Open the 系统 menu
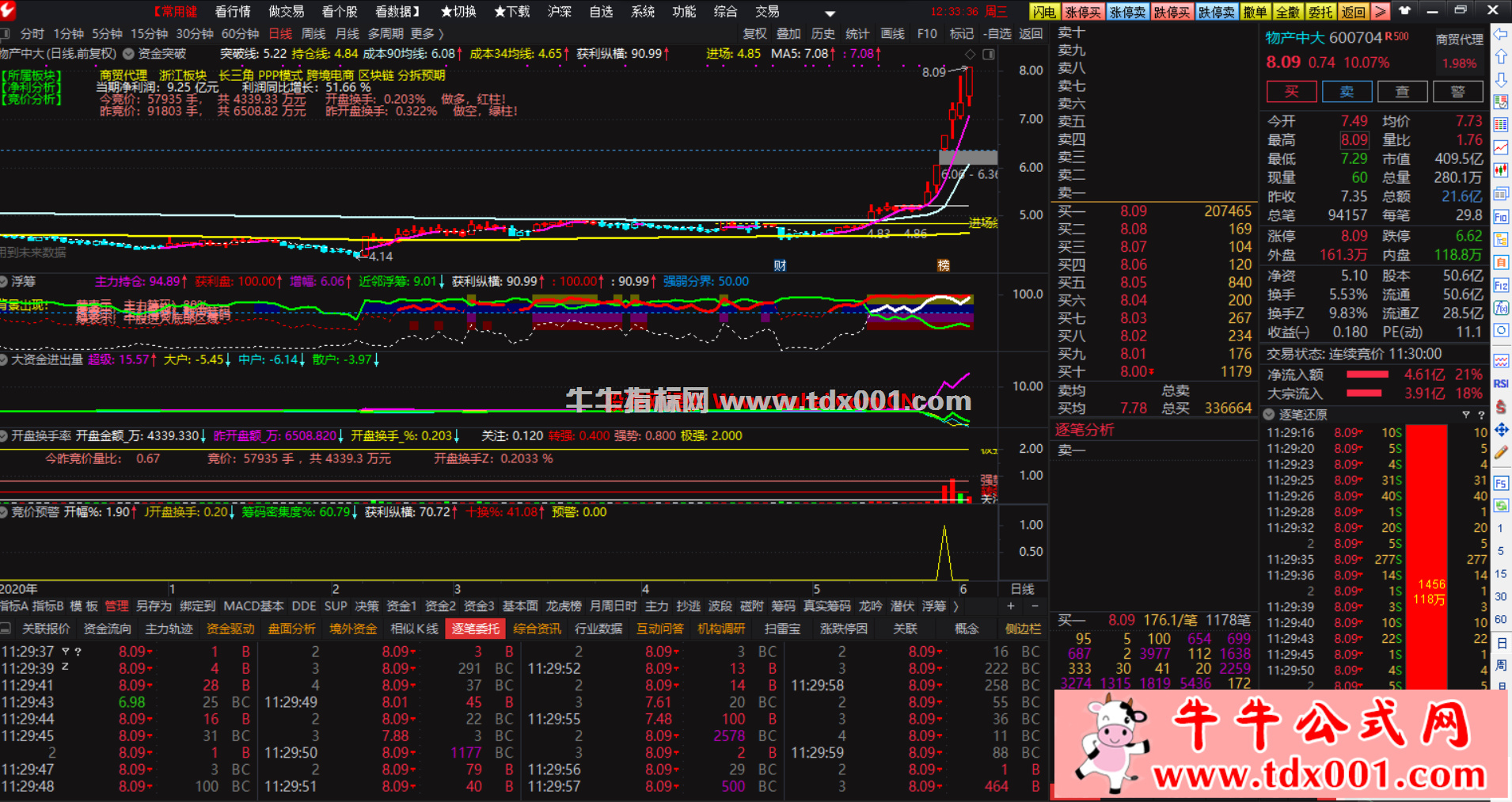 tap(643, 12)
